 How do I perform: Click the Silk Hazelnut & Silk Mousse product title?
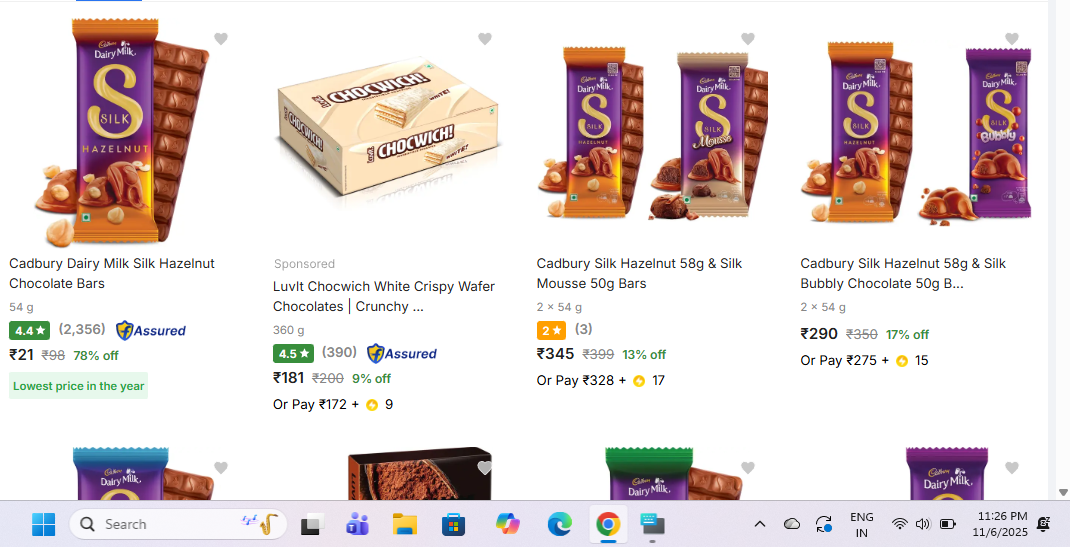639,273
